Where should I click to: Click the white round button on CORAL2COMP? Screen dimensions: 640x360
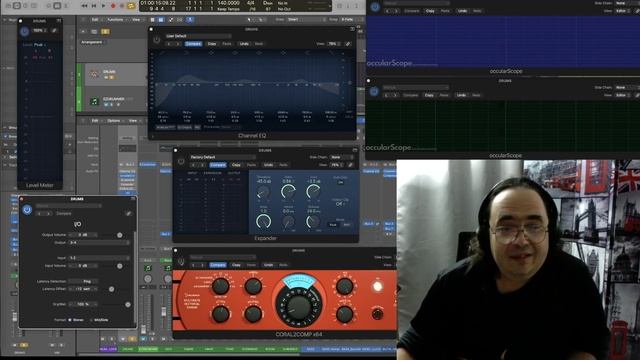click(x=378, y=287)
